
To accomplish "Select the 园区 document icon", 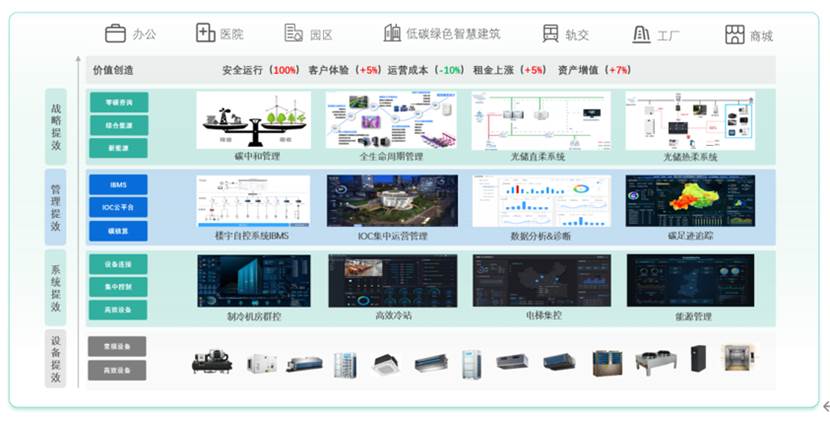I will click(x=293, y=33).
